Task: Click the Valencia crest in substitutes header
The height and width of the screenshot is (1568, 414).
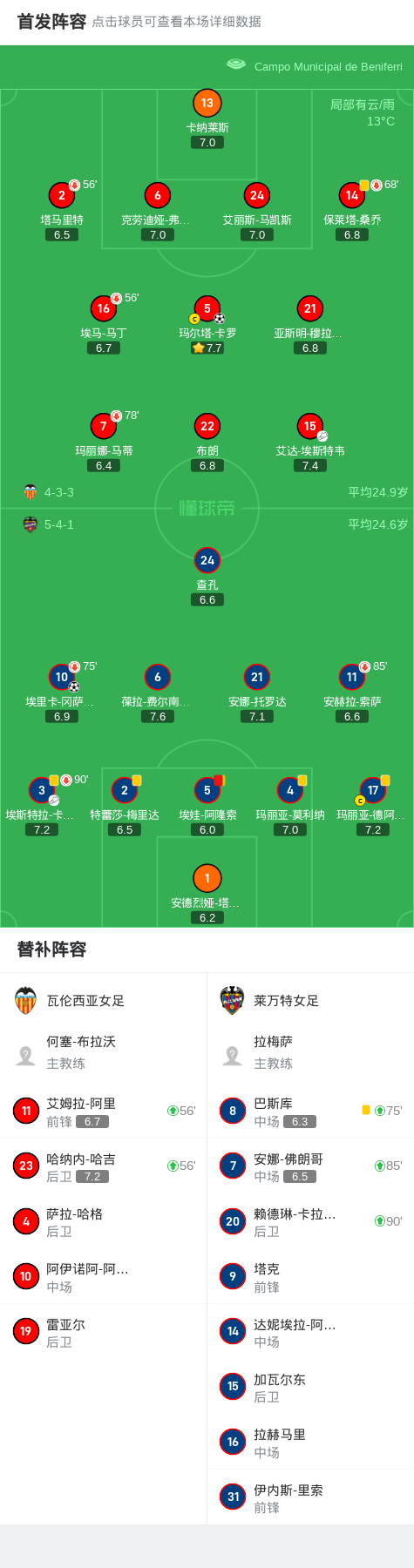Action: (26, 1001)
